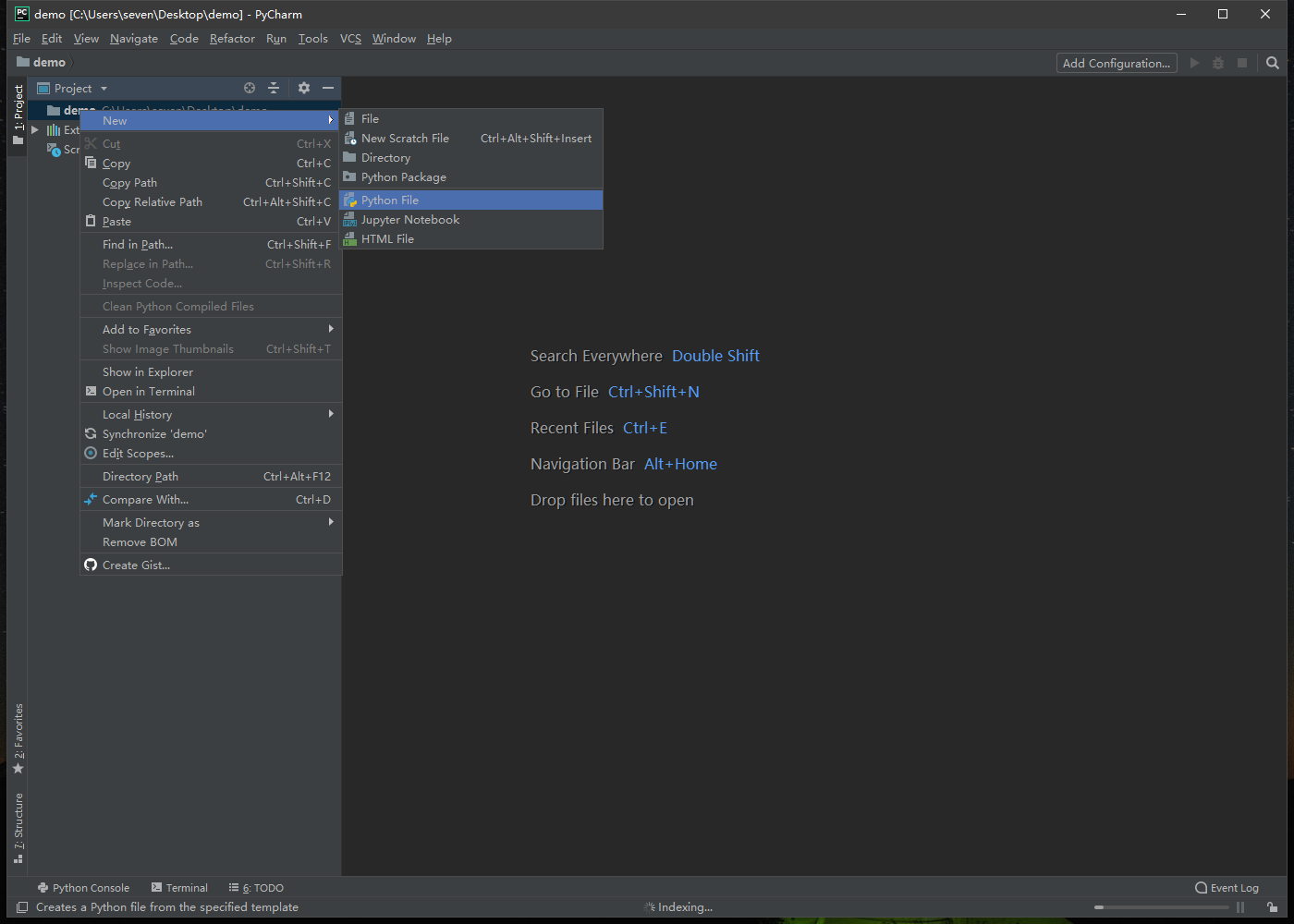Click the green Run arrow icon
This screenshot has width=1294, height=924.
pyautogui.click(x=1194, y=63)
